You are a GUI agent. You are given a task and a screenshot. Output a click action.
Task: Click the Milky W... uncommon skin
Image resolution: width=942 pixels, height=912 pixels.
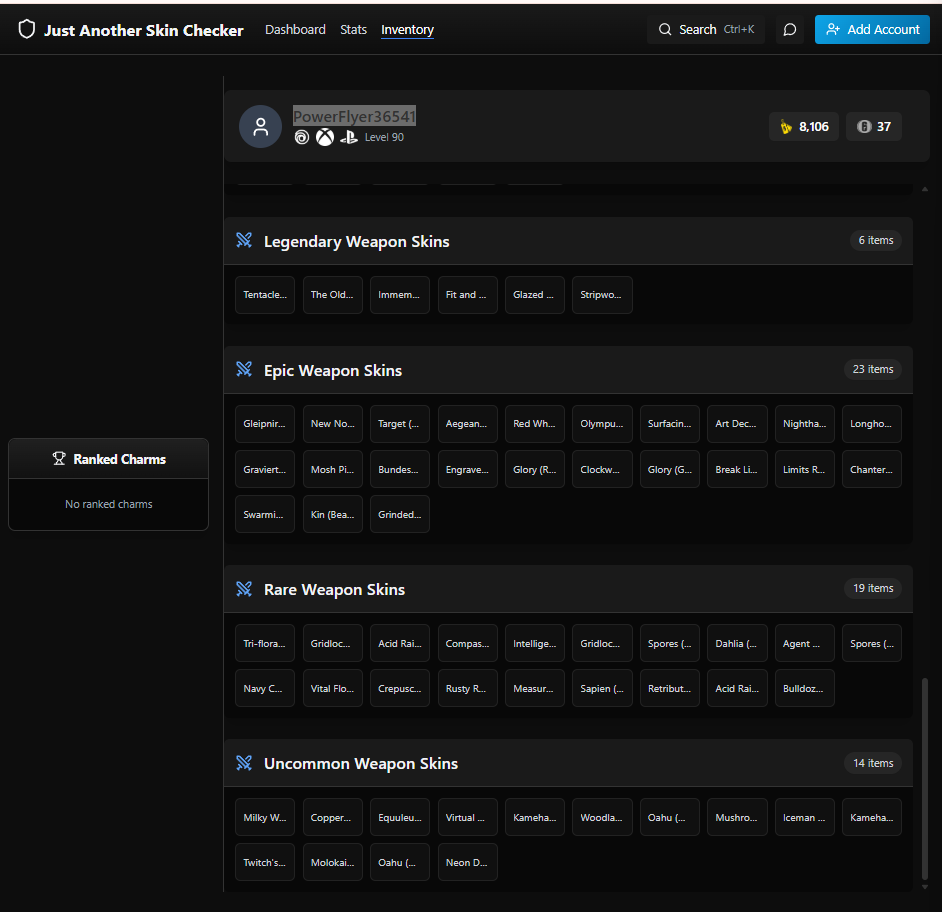265,818
